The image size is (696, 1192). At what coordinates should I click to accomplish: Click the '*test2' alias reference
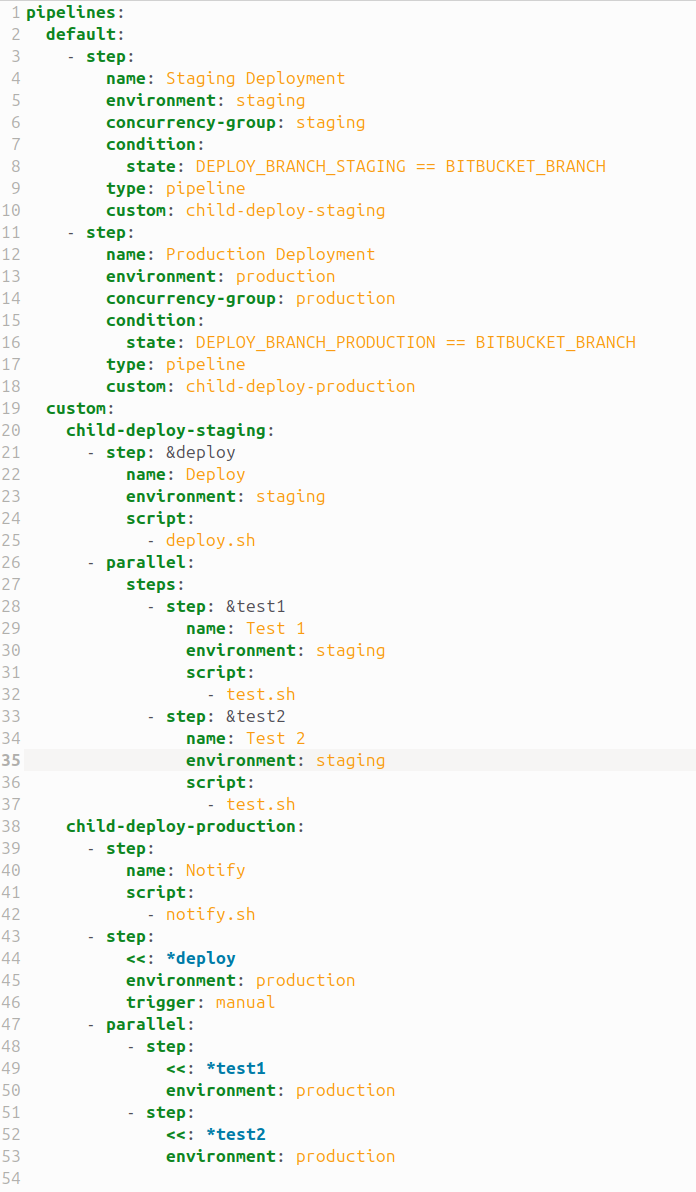236,1135
